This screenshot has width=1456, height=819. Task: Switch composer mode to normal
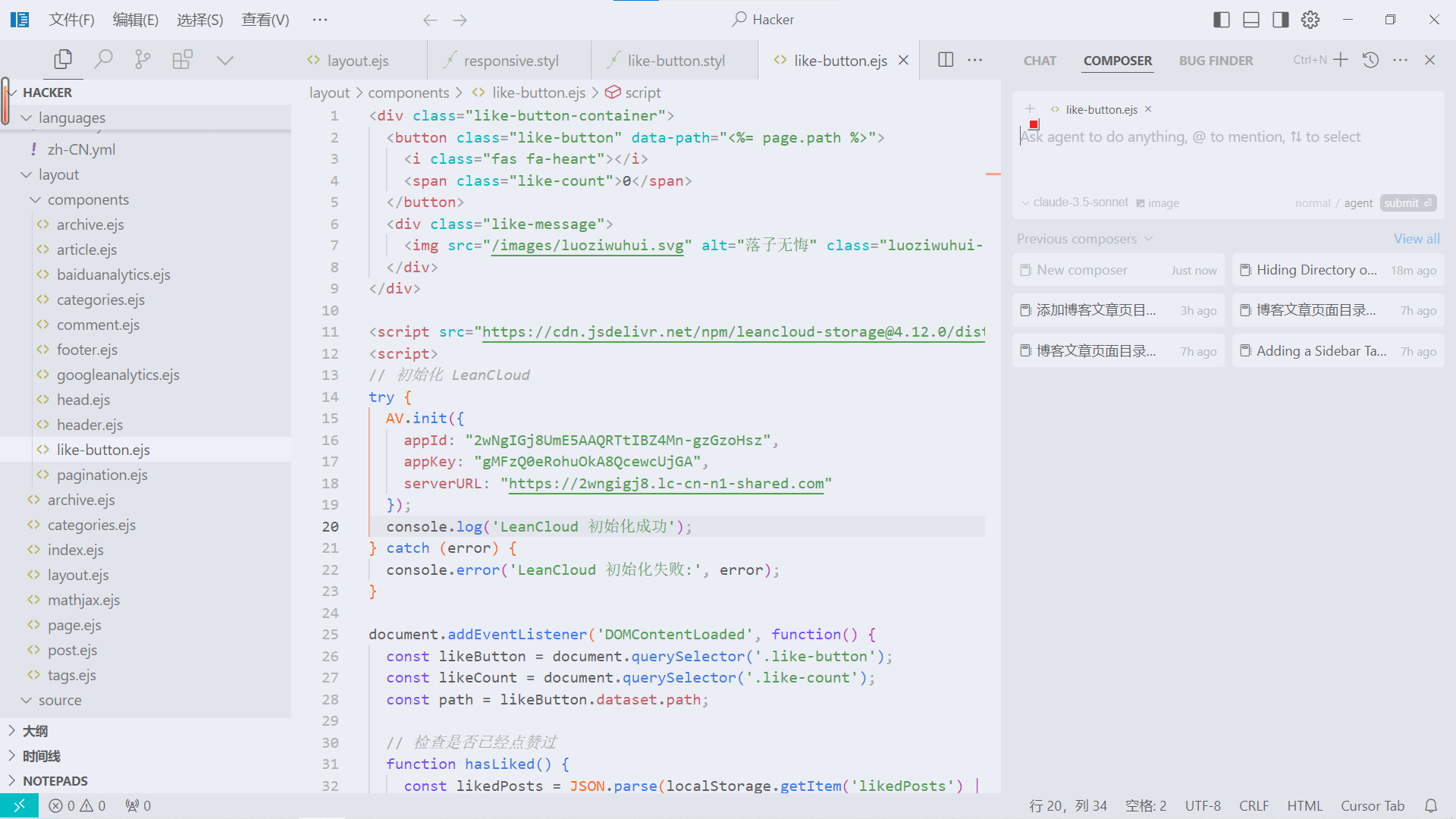(x=1313, y=203)
